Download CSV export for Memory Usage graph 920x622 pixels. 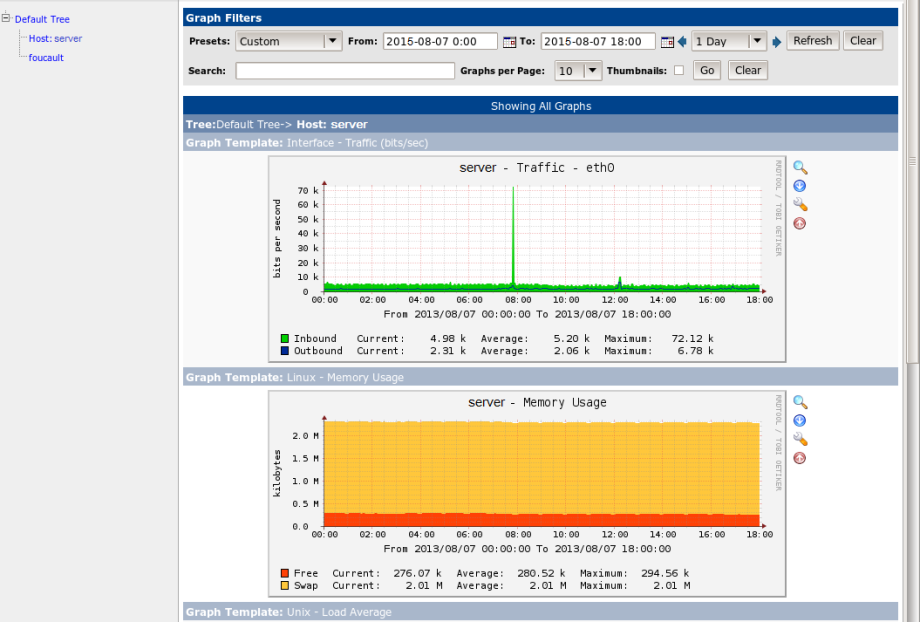pyautogui.click(x=799, y=421)
